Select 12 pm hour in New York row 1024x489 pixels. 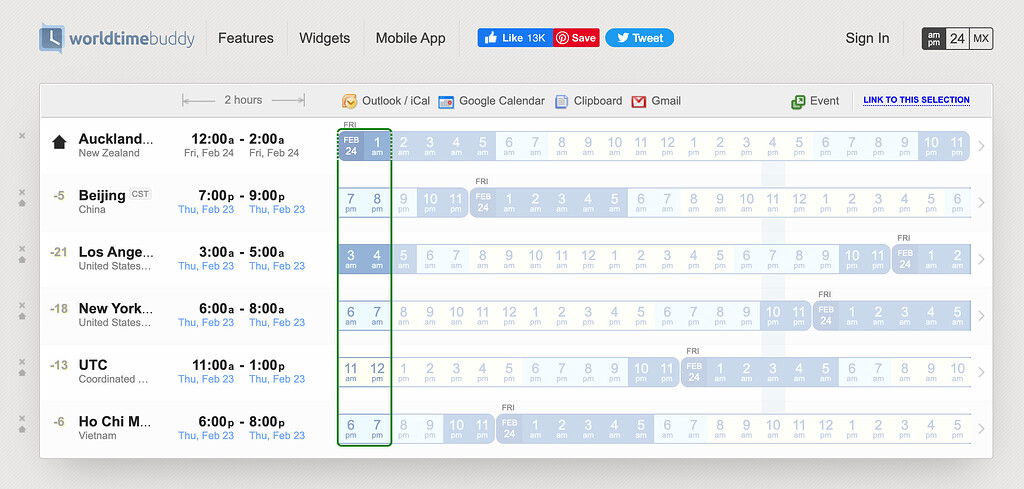point(509,315)
